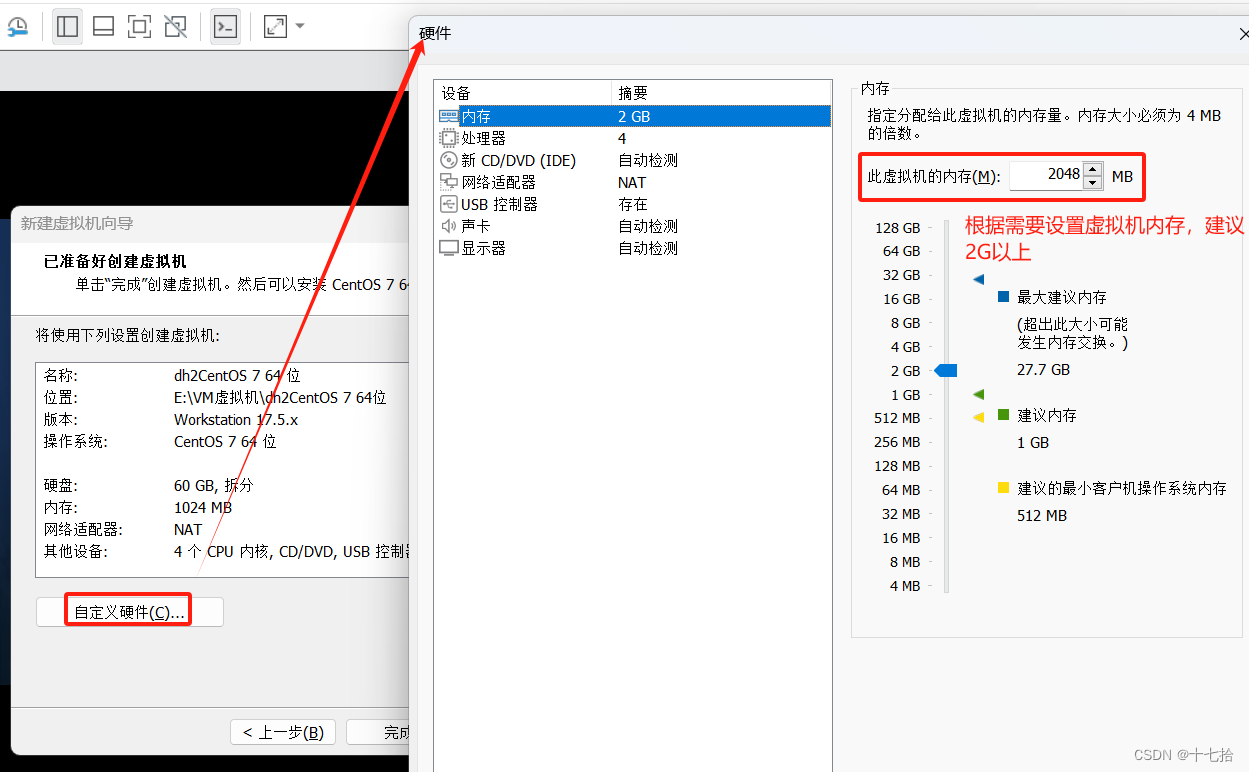
Task: Click the stretch guest display icon
Action: tap(275, 27)
